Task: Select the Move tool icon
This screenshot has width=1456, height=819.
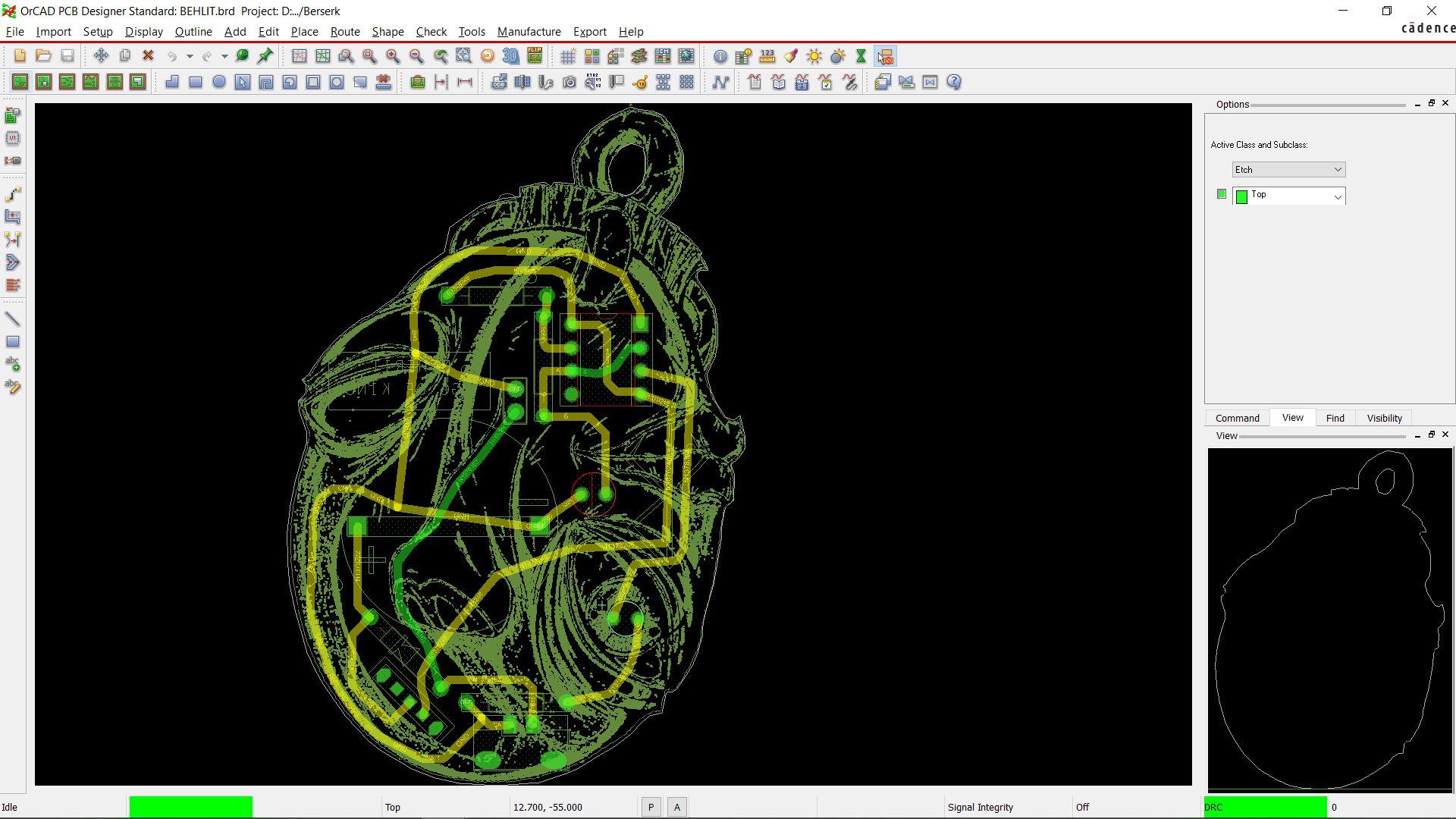Action: coord(101,56)
